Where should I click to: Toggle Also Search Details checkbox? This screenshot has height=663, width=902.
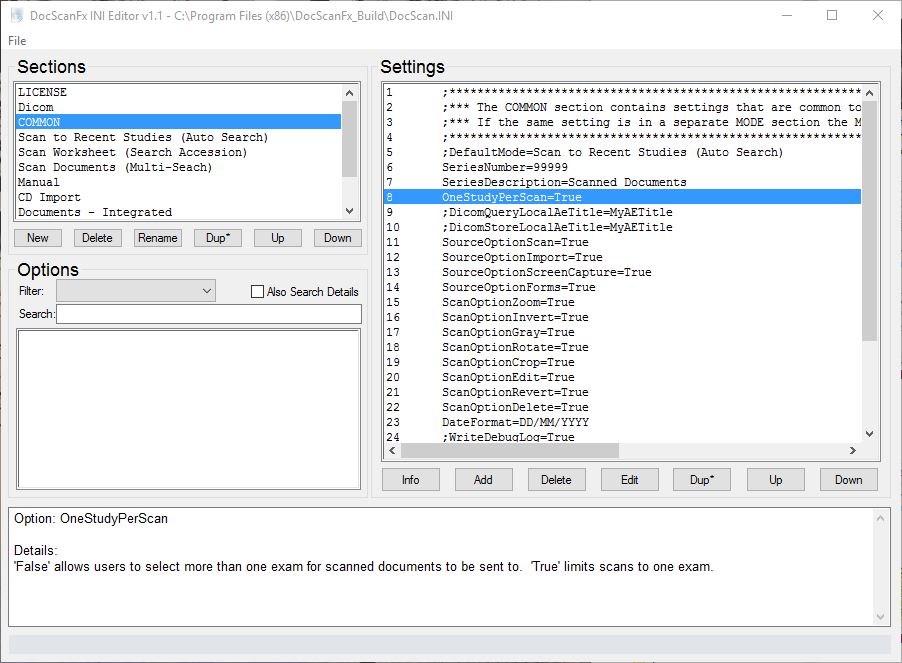point(257,292)
